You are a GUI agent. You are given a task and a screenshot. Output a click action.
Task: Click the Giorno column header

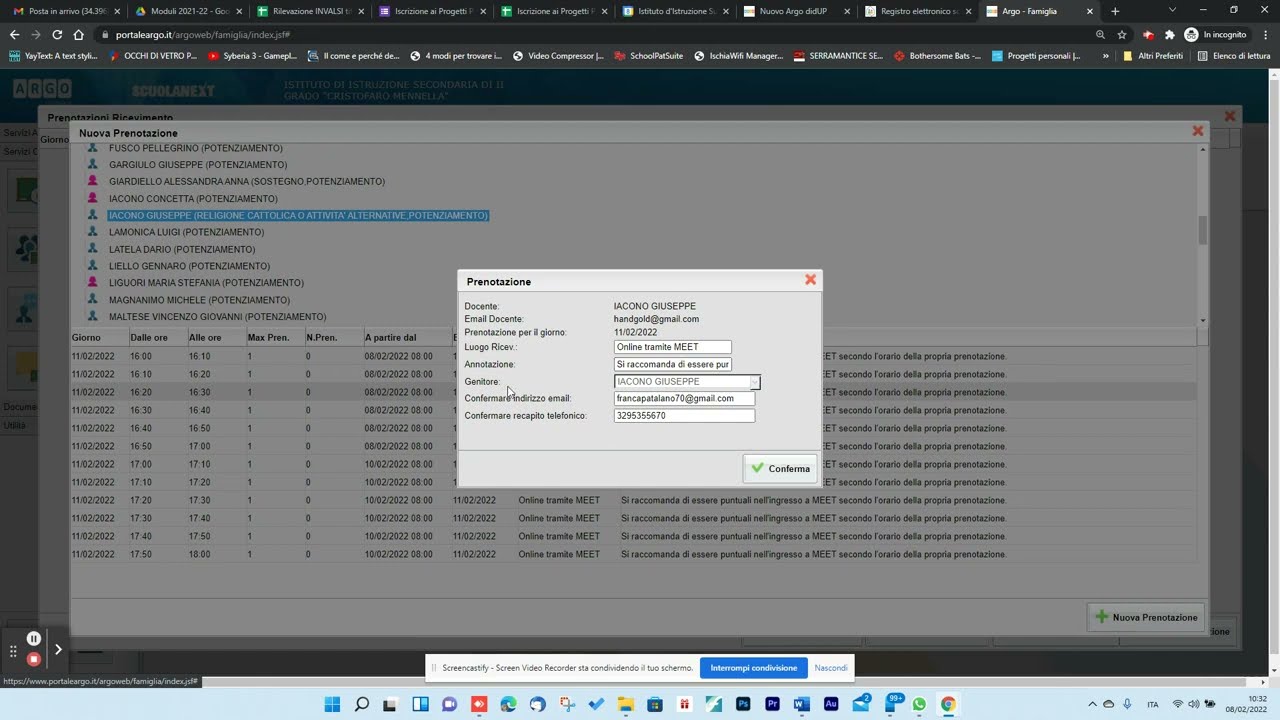tap(99, 338)
